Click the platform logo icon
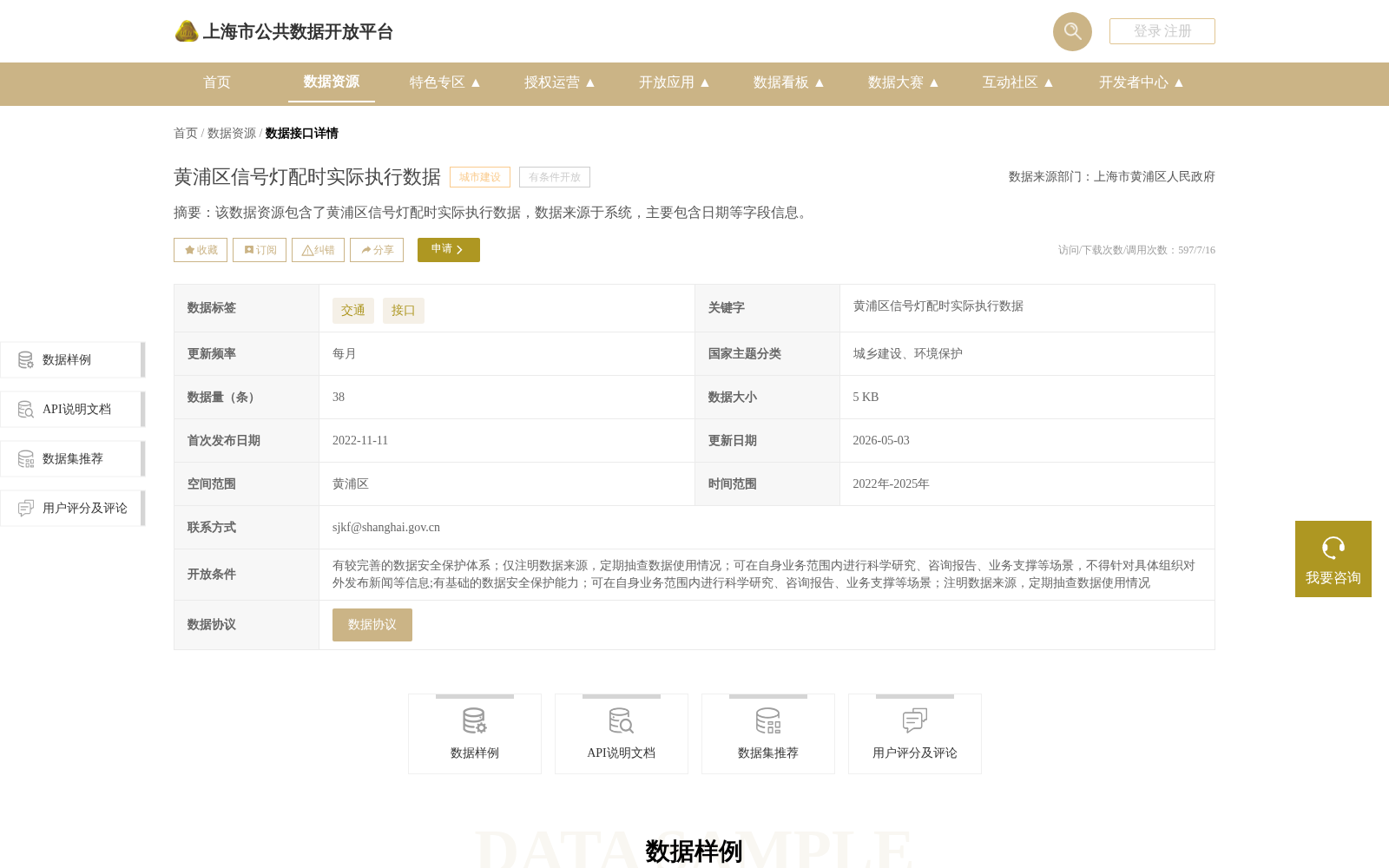The width and height of the screenshot is (1389, 868). [187, 31]
